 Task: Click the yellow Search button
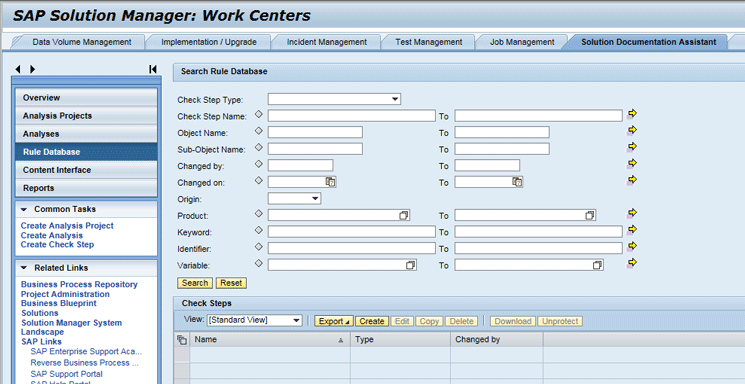195,283
